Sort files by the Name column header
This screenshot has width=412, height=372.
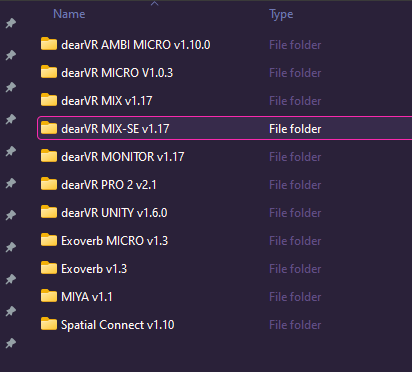(69, 14)
